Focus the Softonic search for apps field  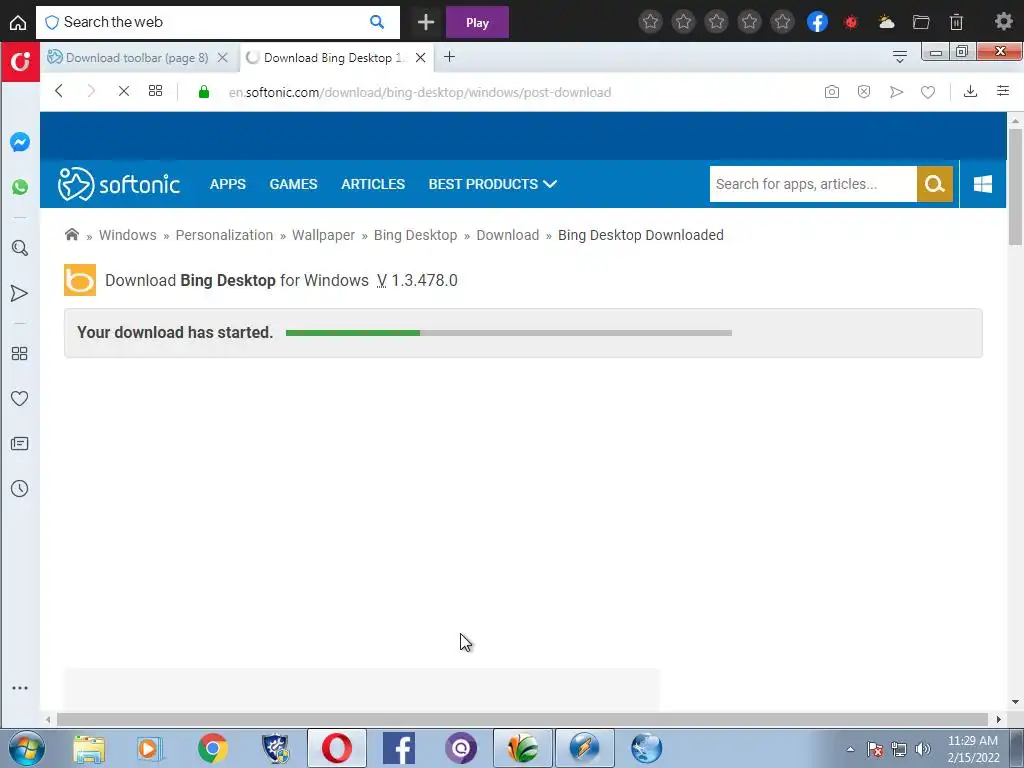[x=813, y=184]
